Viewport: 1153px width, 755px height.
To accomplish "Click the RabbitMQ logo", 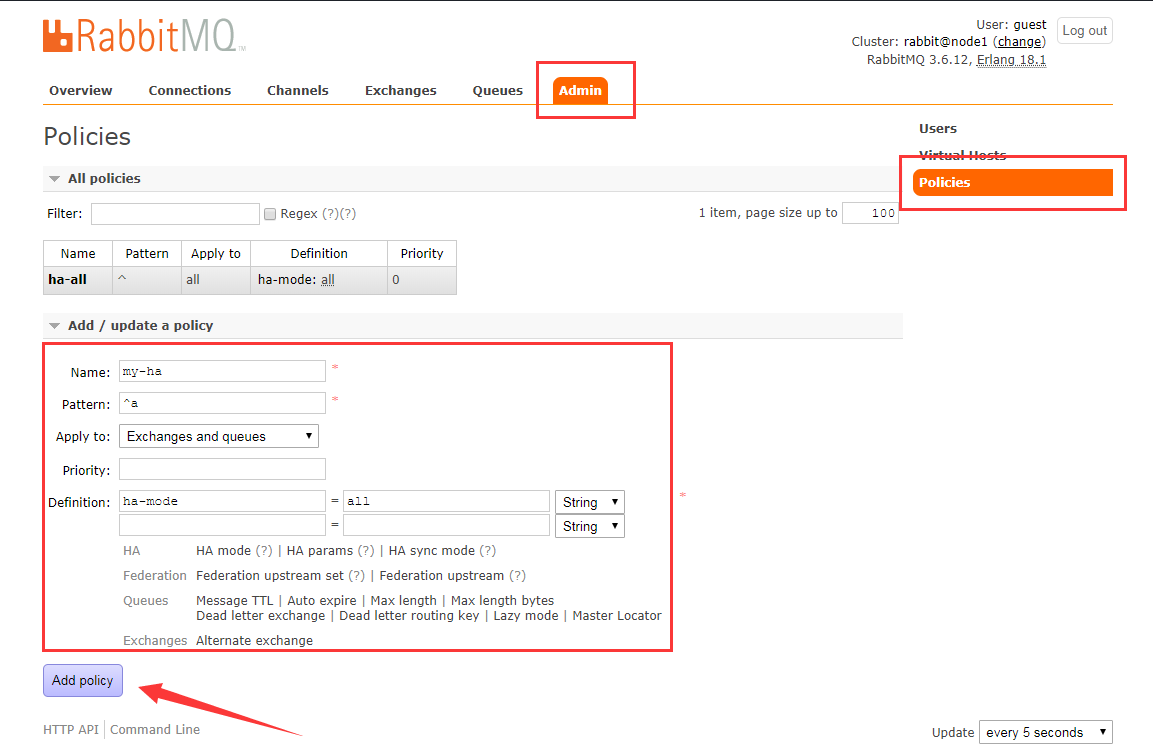I will [x=143, y=35].
